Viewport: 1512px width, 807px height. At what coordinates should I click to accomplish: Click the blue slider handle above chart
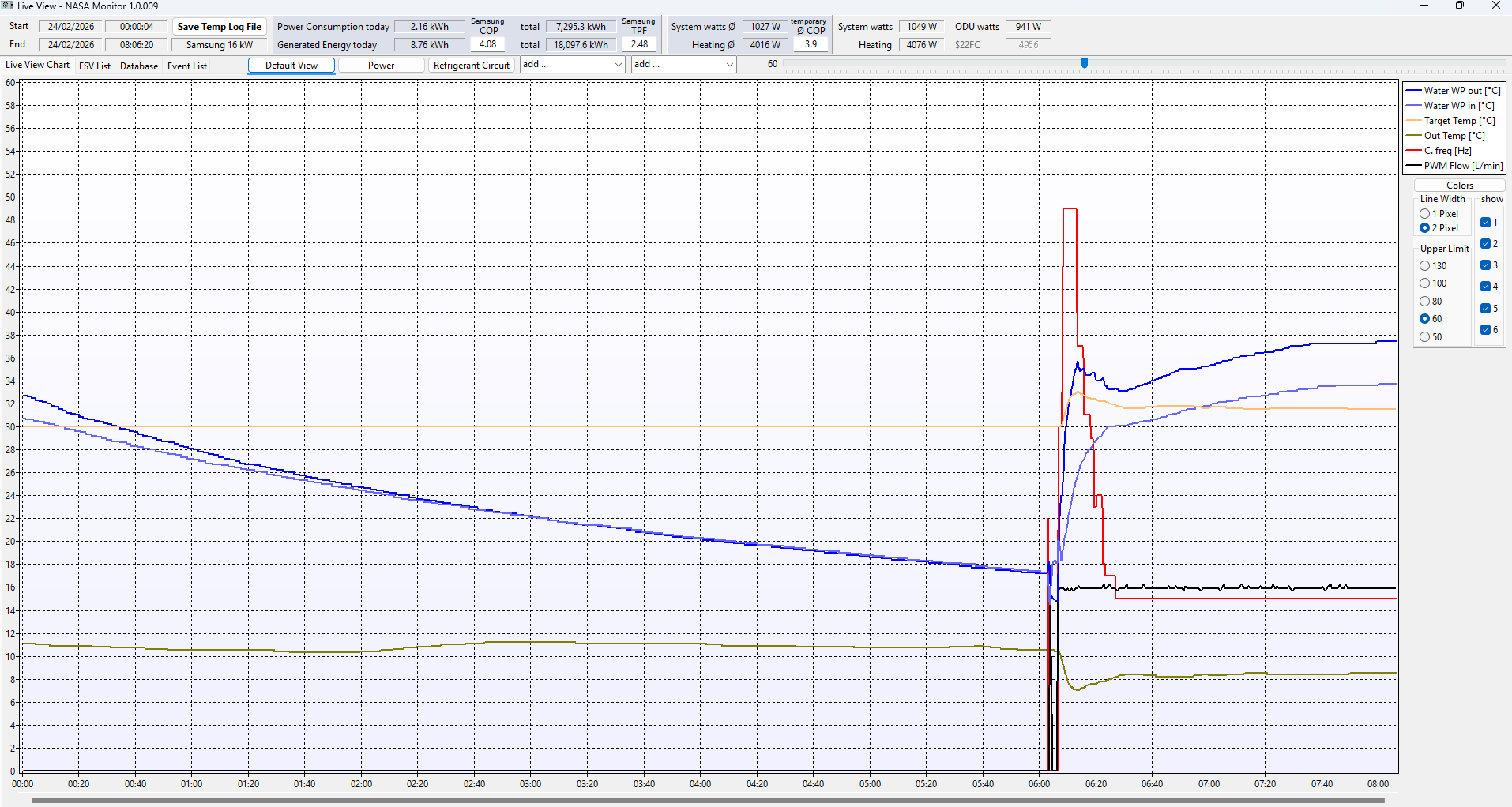click(x=1085, y=63)
